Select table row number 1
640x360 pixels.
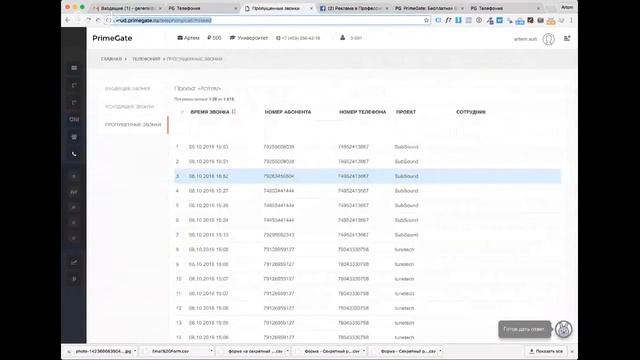pyautogui.click(x=368, y=147)
